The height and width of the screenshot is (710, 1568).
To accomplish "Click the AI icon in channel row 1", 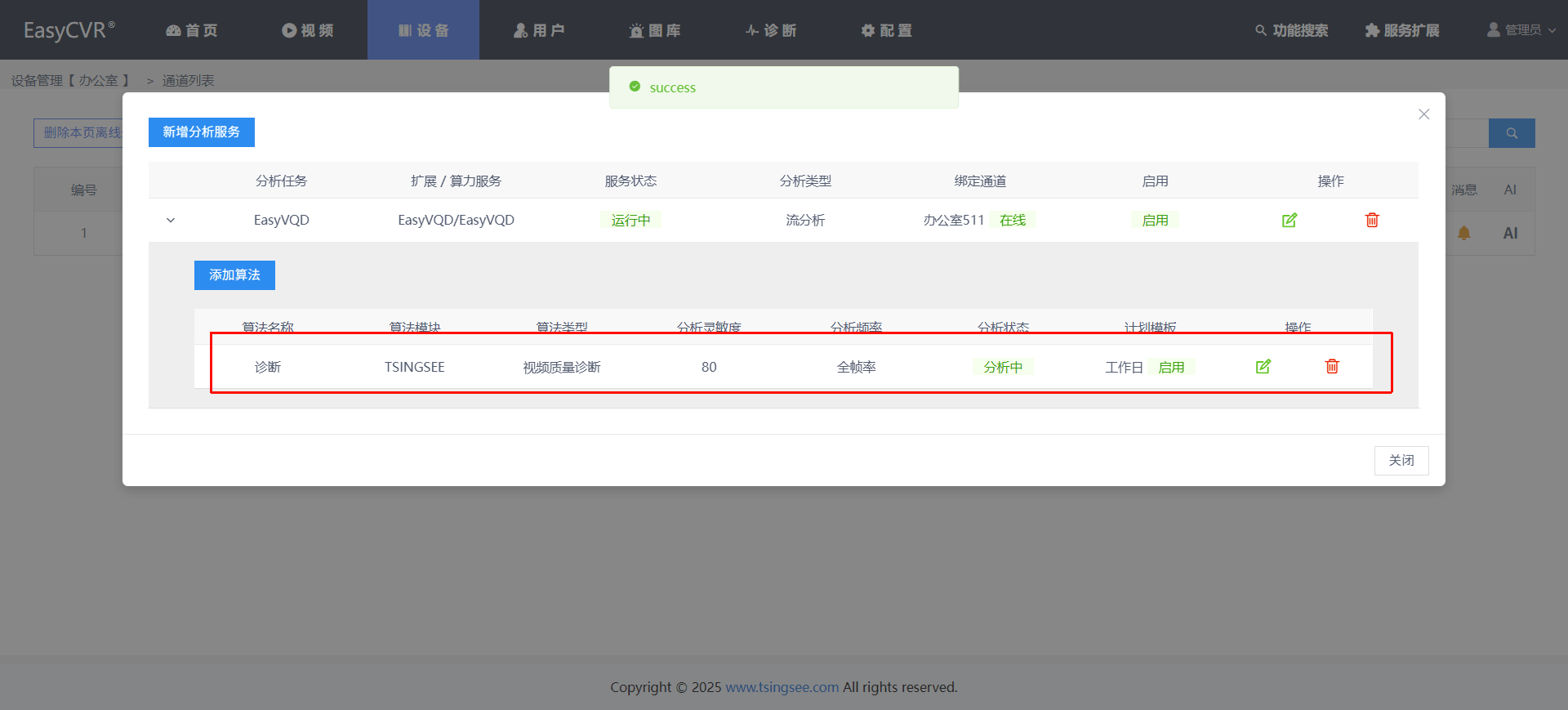I will [x=1510, y=233].
